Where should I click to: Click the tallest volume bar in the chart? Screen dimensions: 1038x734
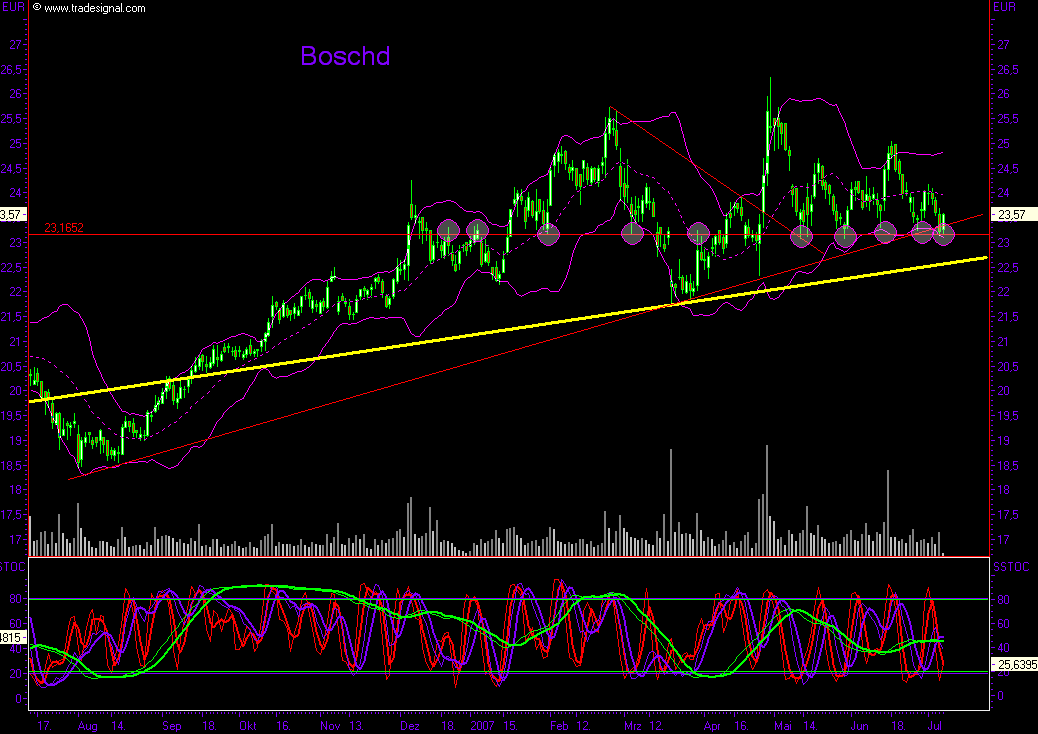(766, 500)
